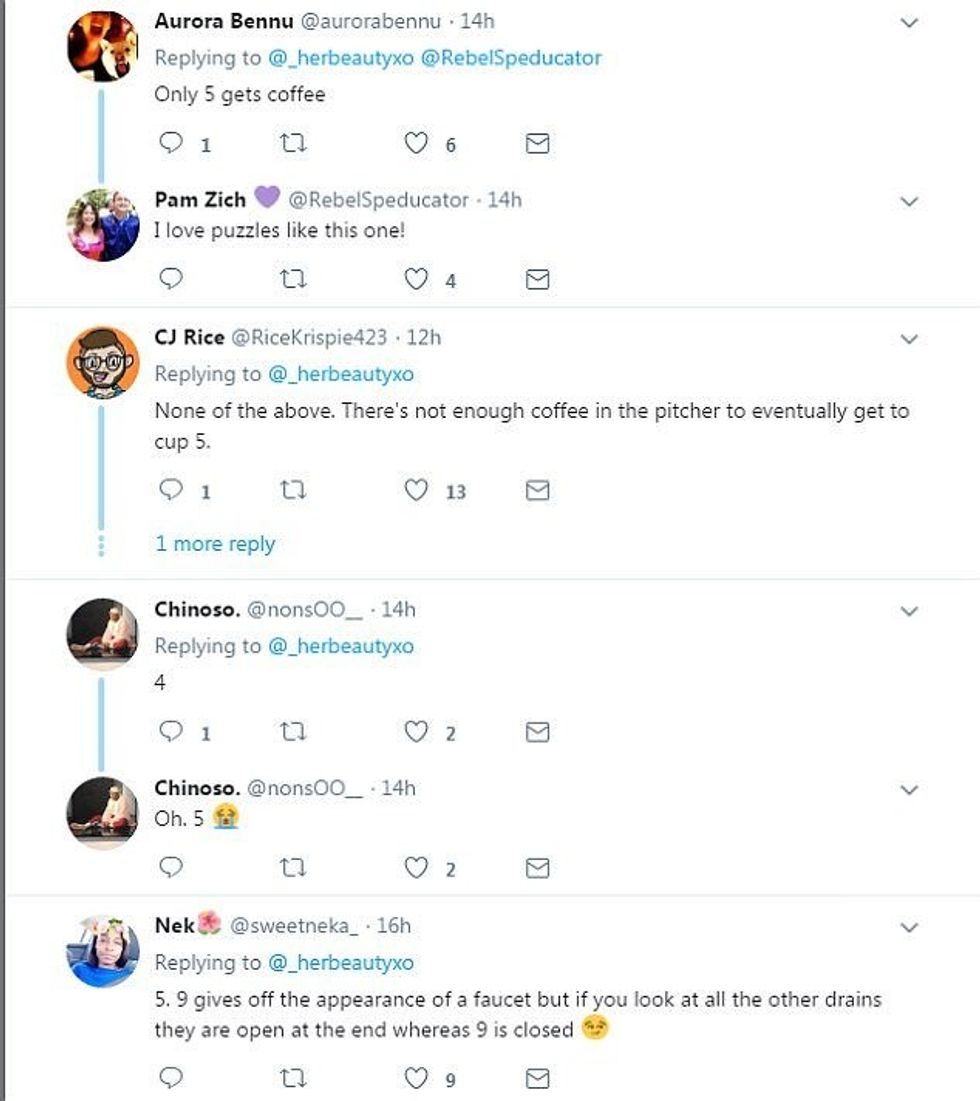980x1101 pixels.
Task: Retweet Nek's tweet about cup 9
Action: [294, 1078]
